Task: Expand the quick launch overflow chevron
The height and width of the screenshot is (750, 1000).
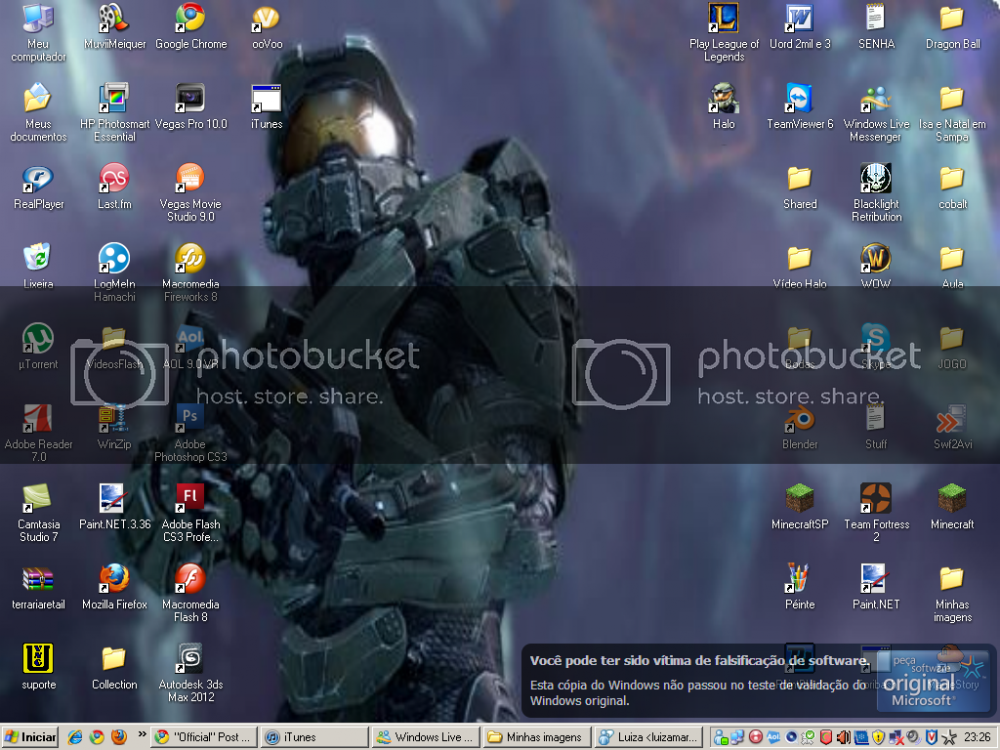Action: point(142,735)
